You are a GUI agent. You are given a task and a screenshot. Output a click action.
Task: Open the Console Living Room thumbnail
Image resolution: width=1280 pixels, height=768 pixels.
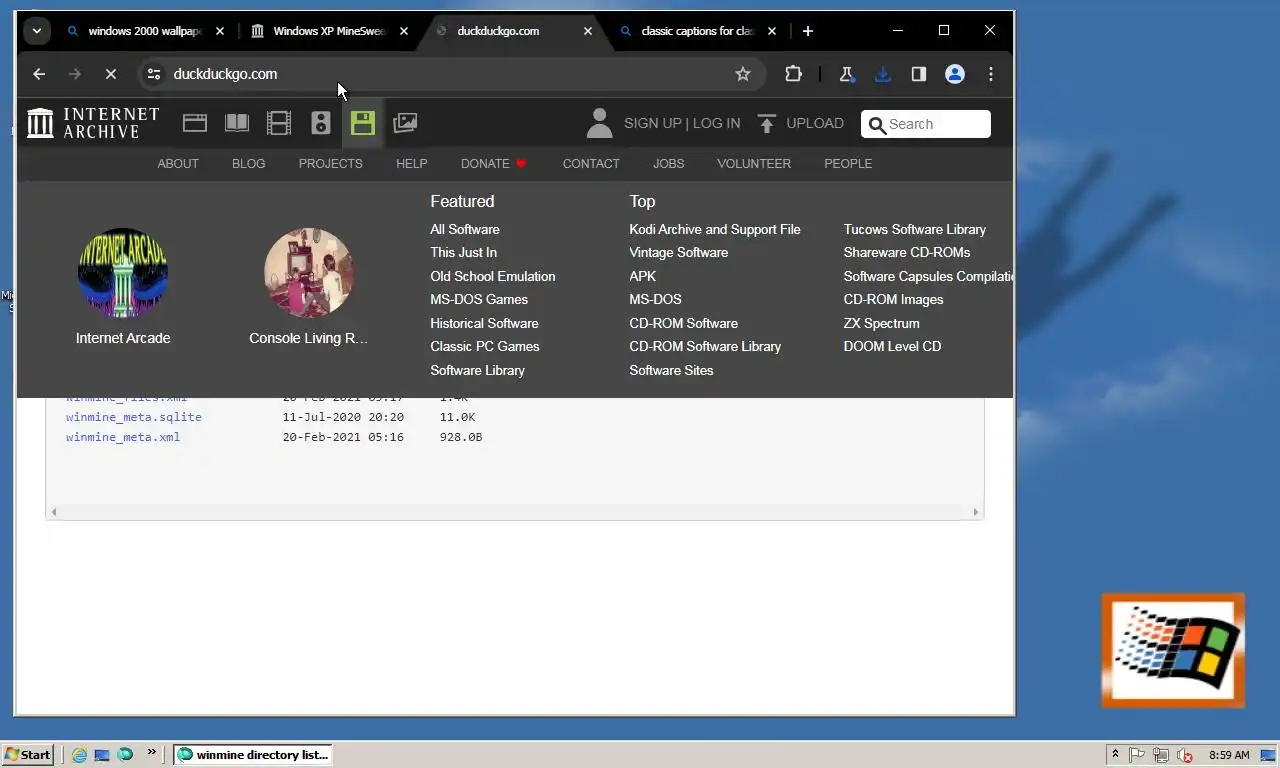click(308, 273)
